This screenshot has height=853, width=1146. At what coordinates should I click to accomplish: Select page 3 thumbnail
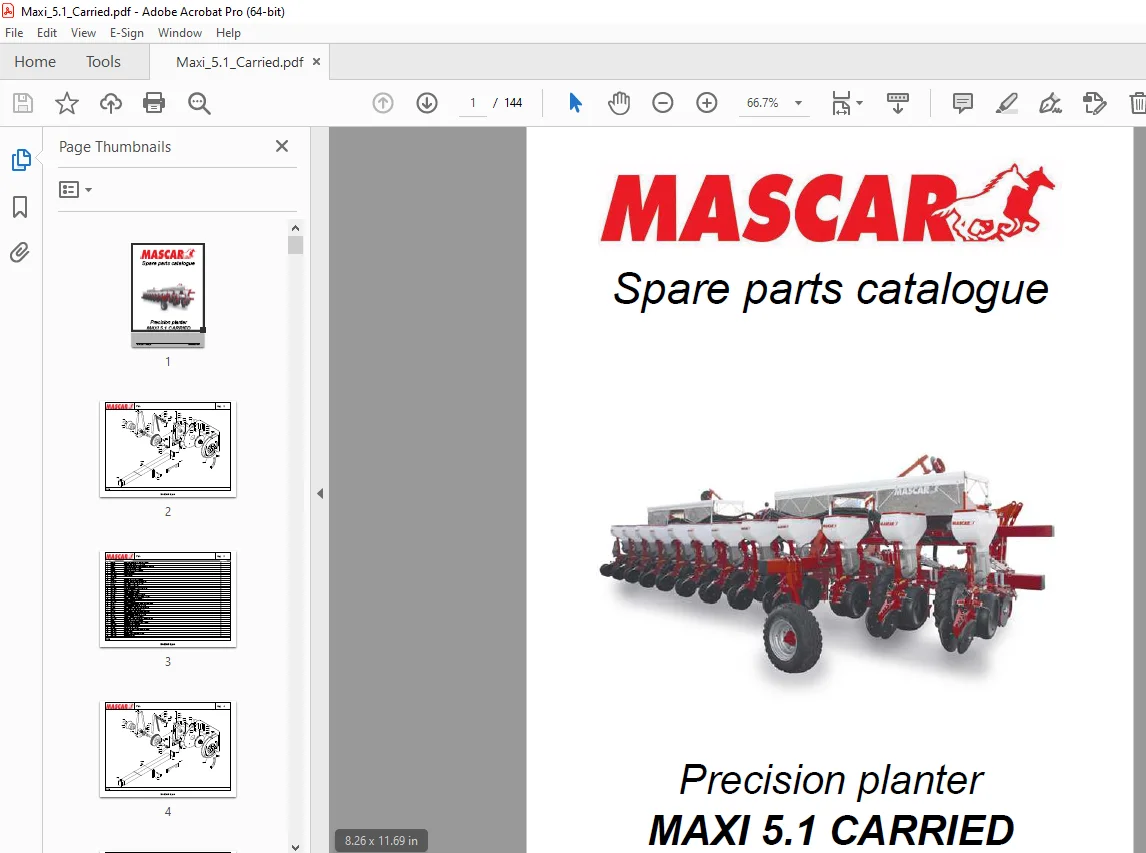pyautogui.click(x=168, y=599)
